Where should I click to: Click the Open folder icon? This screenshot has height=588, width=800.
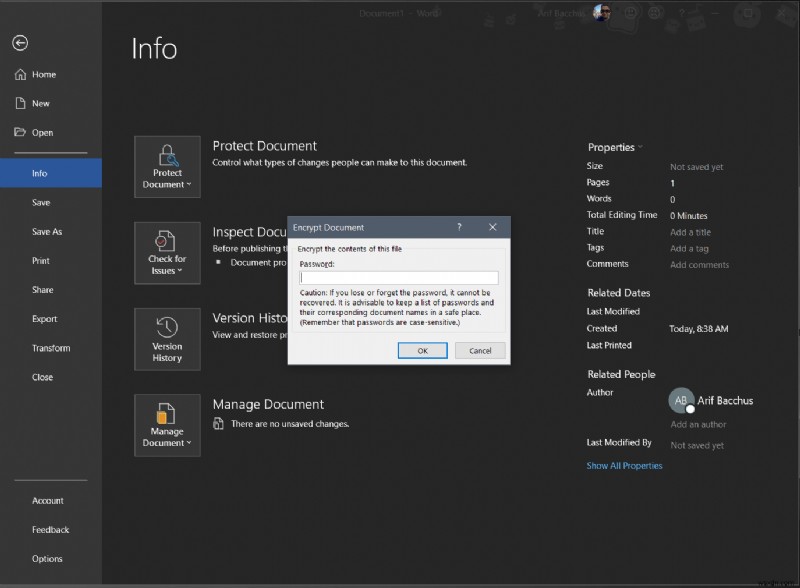(20, 132)
